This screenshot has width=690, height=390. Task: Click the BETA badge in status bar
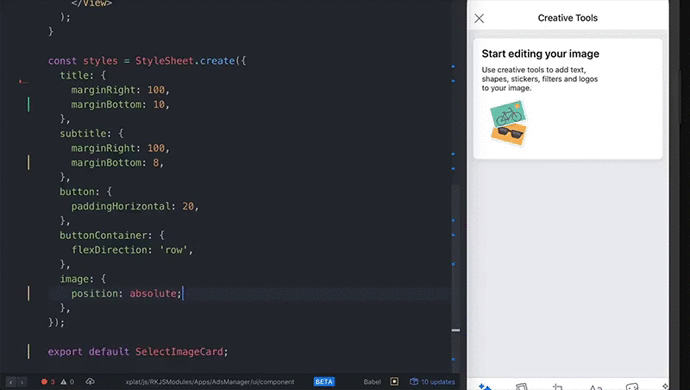[x=324, y=382]
